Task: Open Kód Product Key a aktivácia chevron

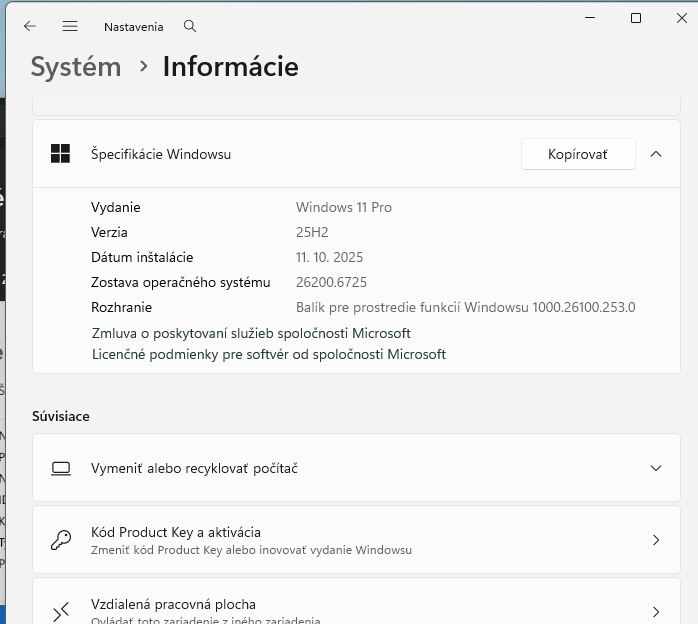Action: (x=656, y=540)
